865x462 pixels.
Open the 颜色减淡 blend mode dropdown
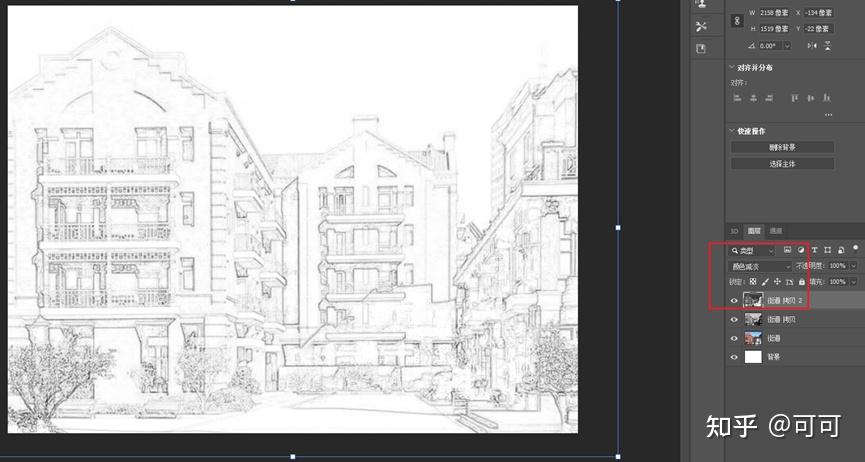click(x=761, y=267)
